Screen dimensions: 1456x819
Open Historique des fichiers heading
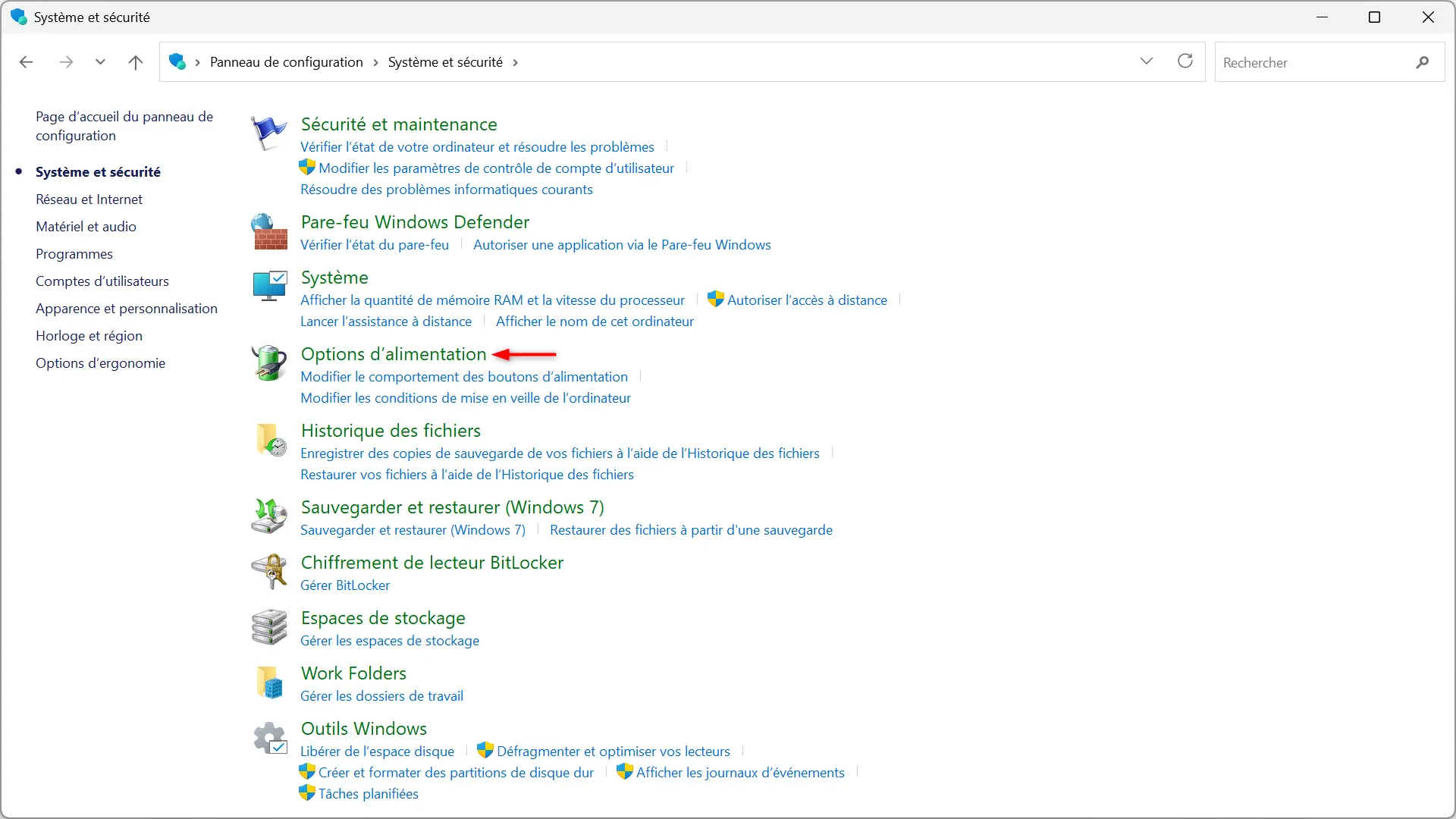[x=391, y=431]
